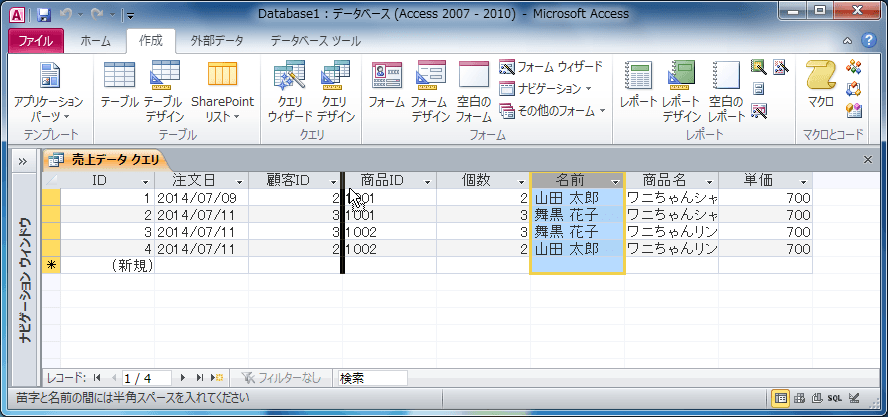Click the vertical ナビゲーション ウィンドウ bar
888x417 pixels.
coord(26,279)
